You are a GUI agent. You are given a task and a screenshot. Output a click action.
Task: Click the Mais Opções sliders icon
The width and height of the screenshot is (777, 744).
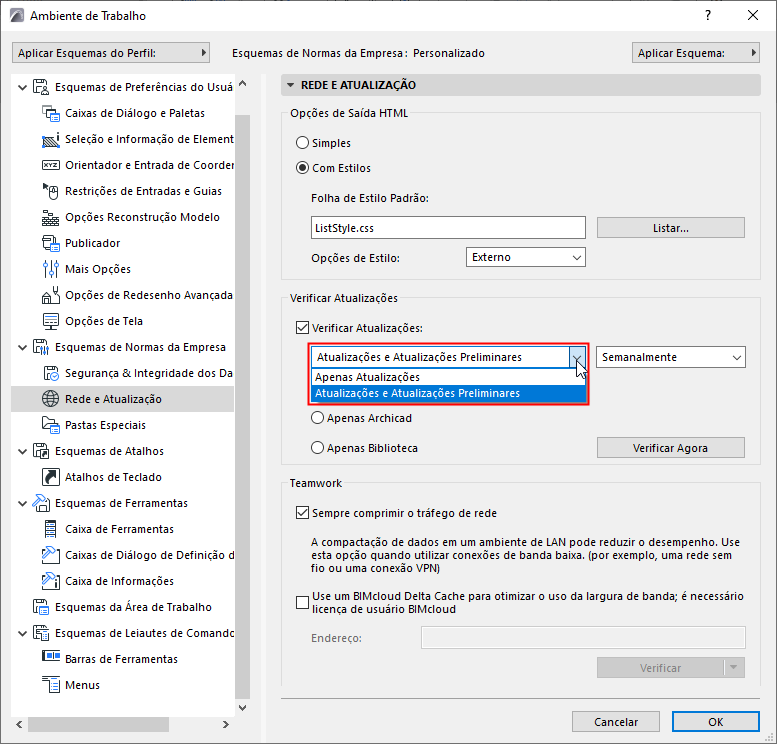click(x=51, y=269)
